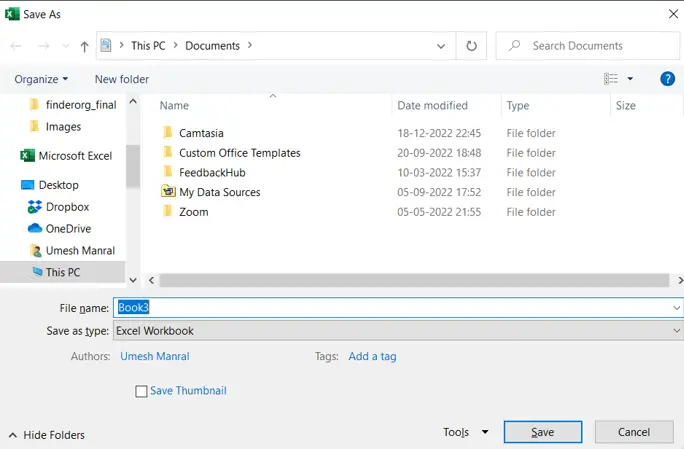The height and width of the screenshot is (449, 684).
Task: Change view using the view icon
Action: click(x=611, y=79)
